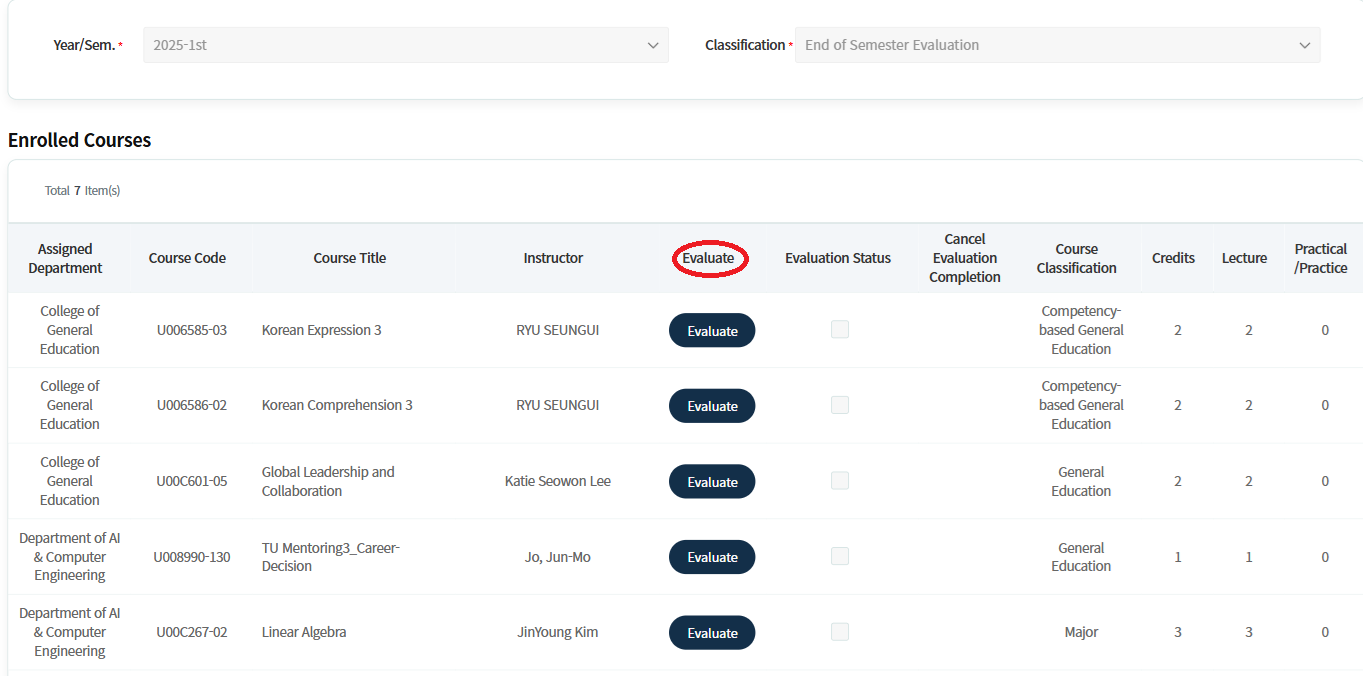This screenshot has width=1363, height=676.
Task: Click Evaluate button for Korean Comprehension 3
Action: click(711, 406)
